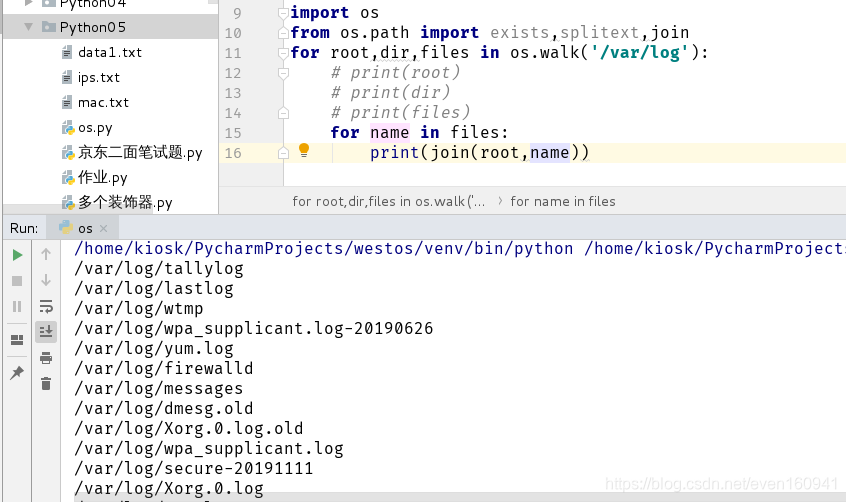Screen dimensions: 846x502
Task: Click the data1.txt file icon
Action: [x=67, y=52]
